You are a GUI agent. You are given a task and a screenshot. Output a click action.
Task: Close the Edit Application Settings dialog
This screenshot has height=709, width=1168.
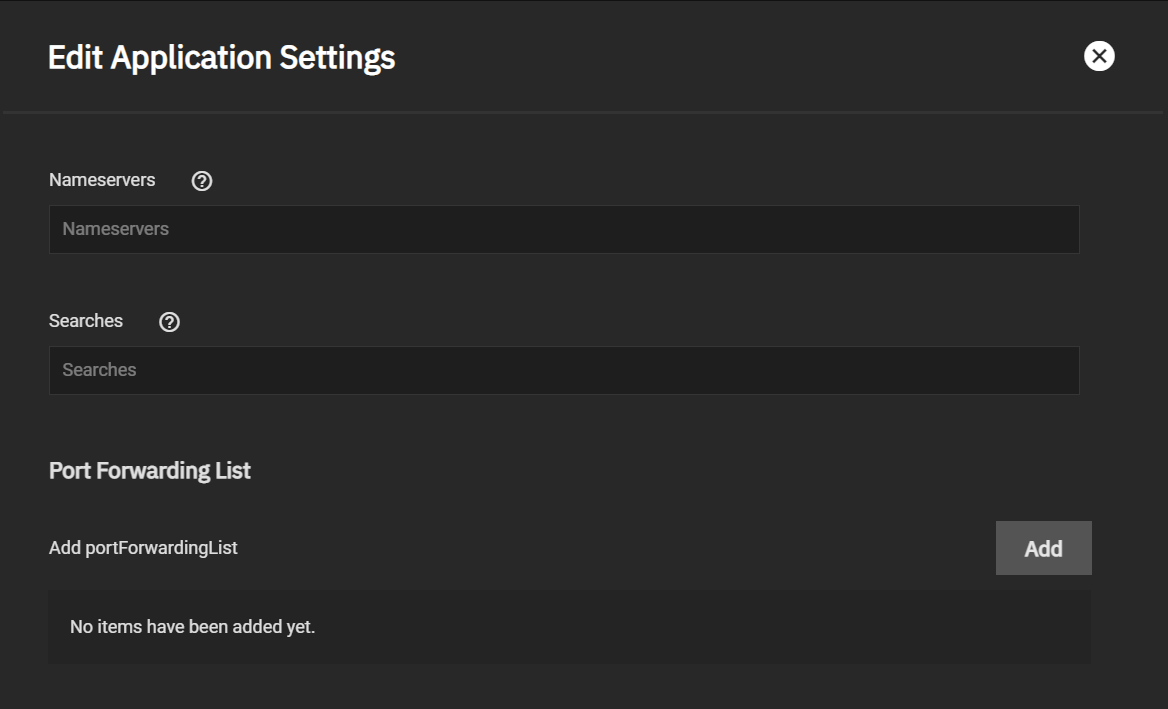click(1099, 56)
